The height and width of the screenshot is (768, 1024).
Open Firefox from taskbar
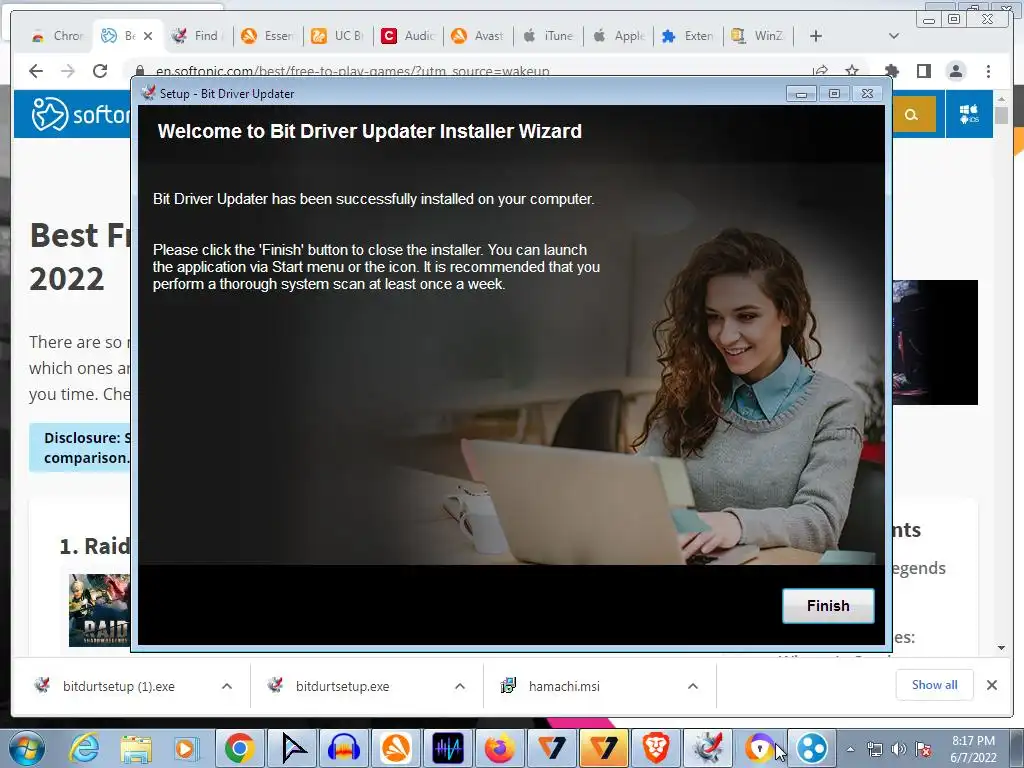click(500, 748)
